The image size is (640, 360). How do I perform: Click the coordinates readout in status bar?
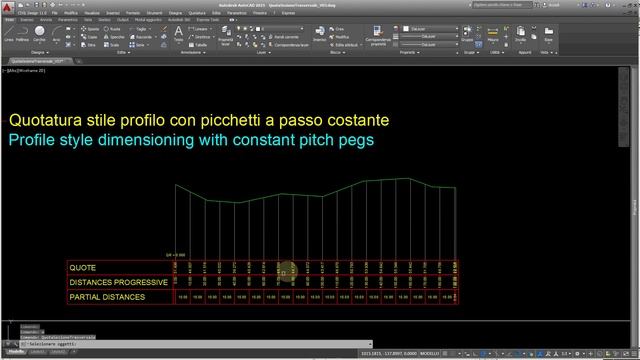coord(389,353)
